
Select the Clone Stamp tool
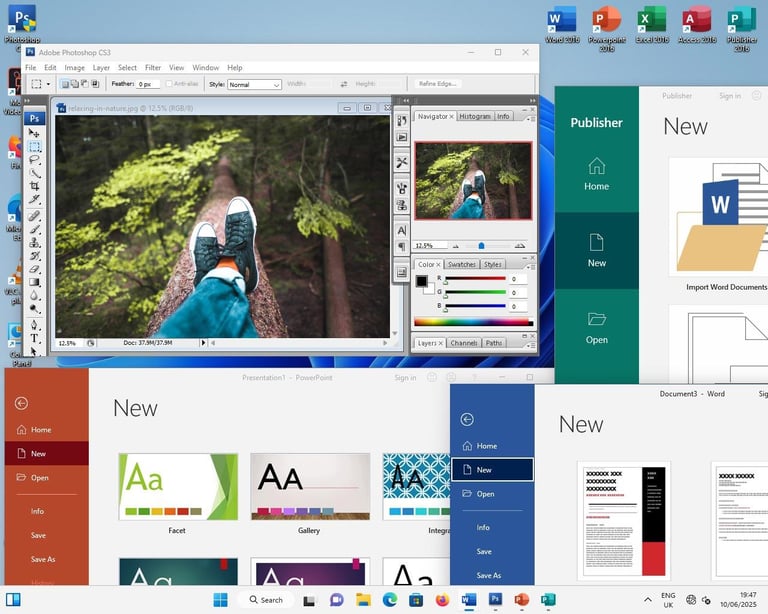coord(34,242)
